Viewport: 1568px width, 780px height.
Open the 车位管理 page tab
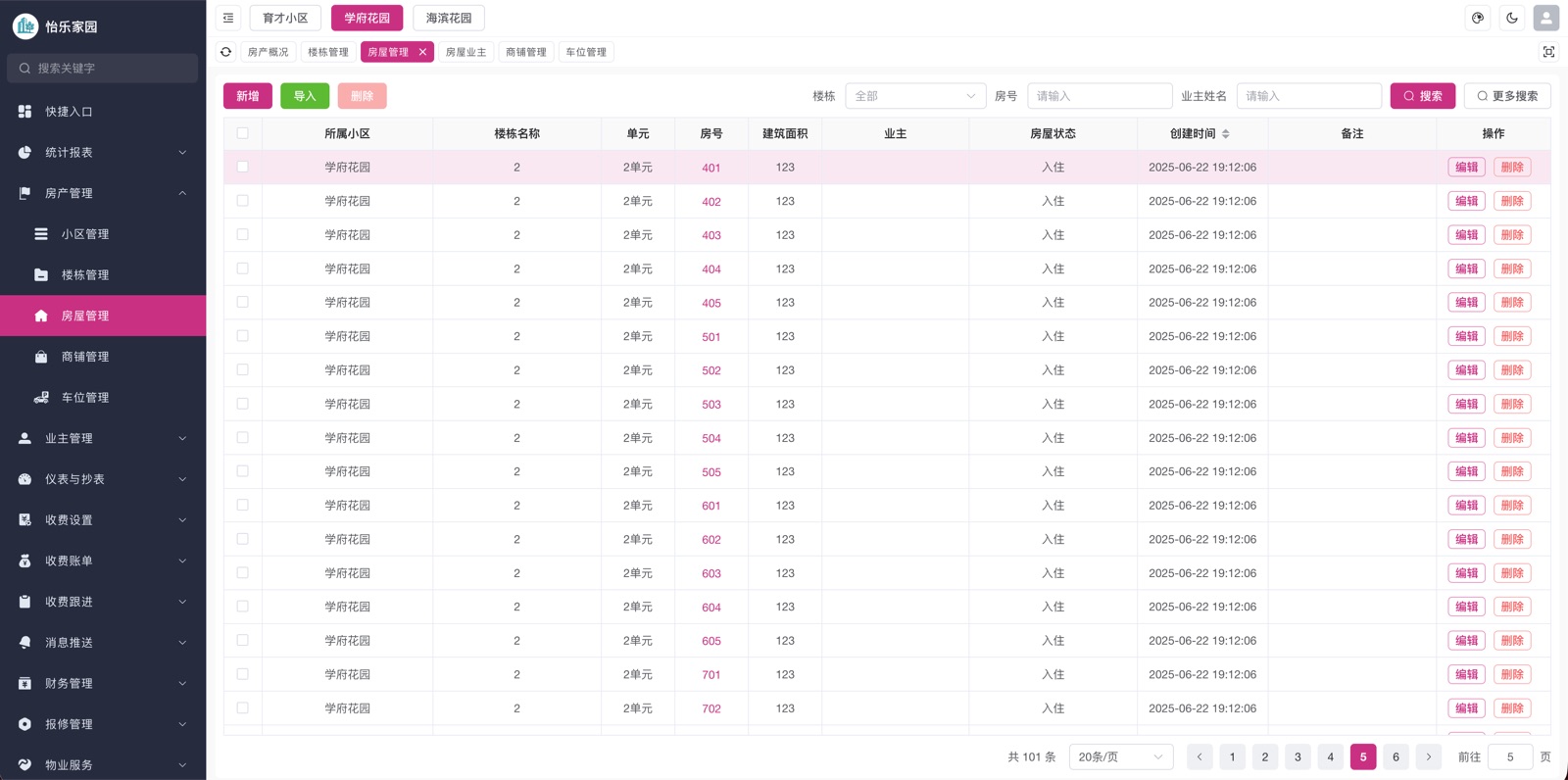(x=586, y=52)
